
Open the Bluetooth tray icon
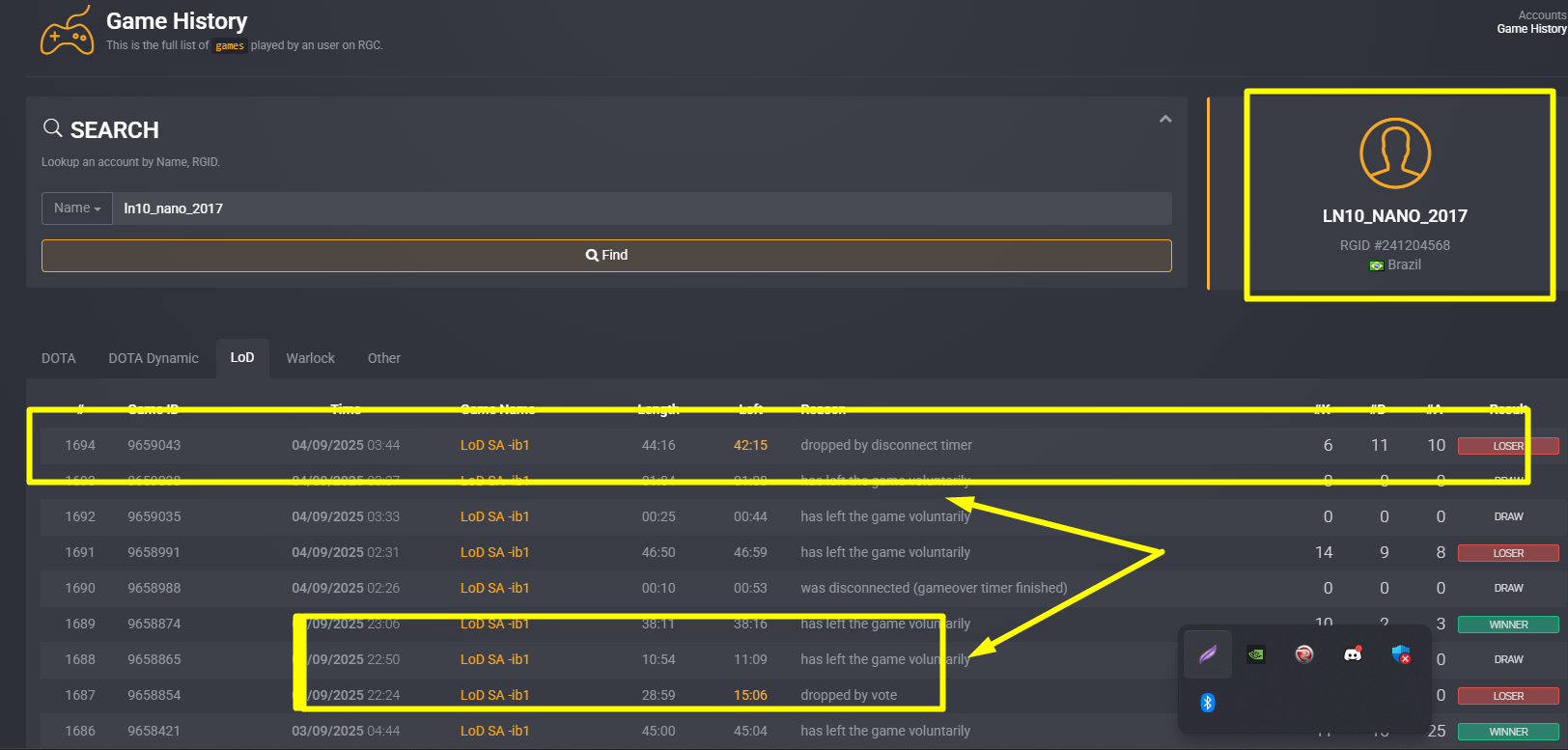(1208, 703)
